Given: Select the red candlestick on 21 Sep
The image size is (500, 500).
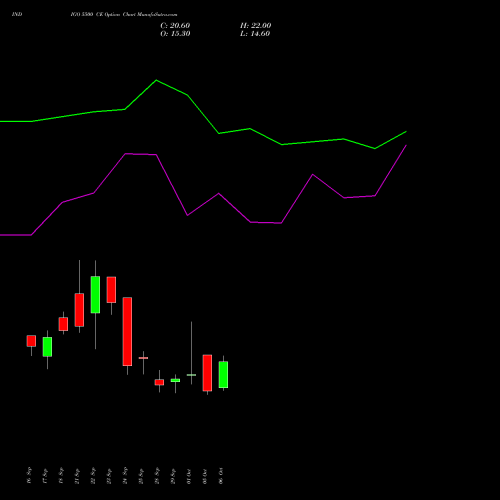Looking at the screenshot, I should click(x=79, y=310).
